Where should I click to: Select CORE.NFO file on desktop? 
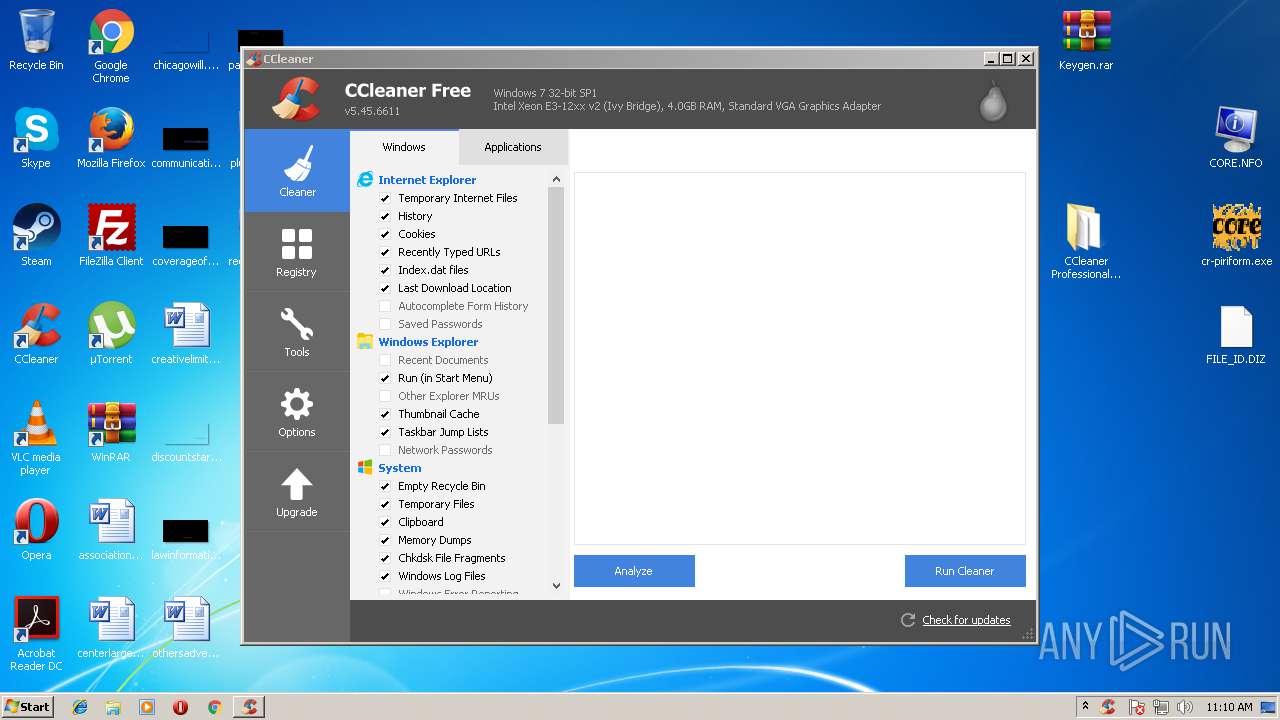tap(1236, 138)
